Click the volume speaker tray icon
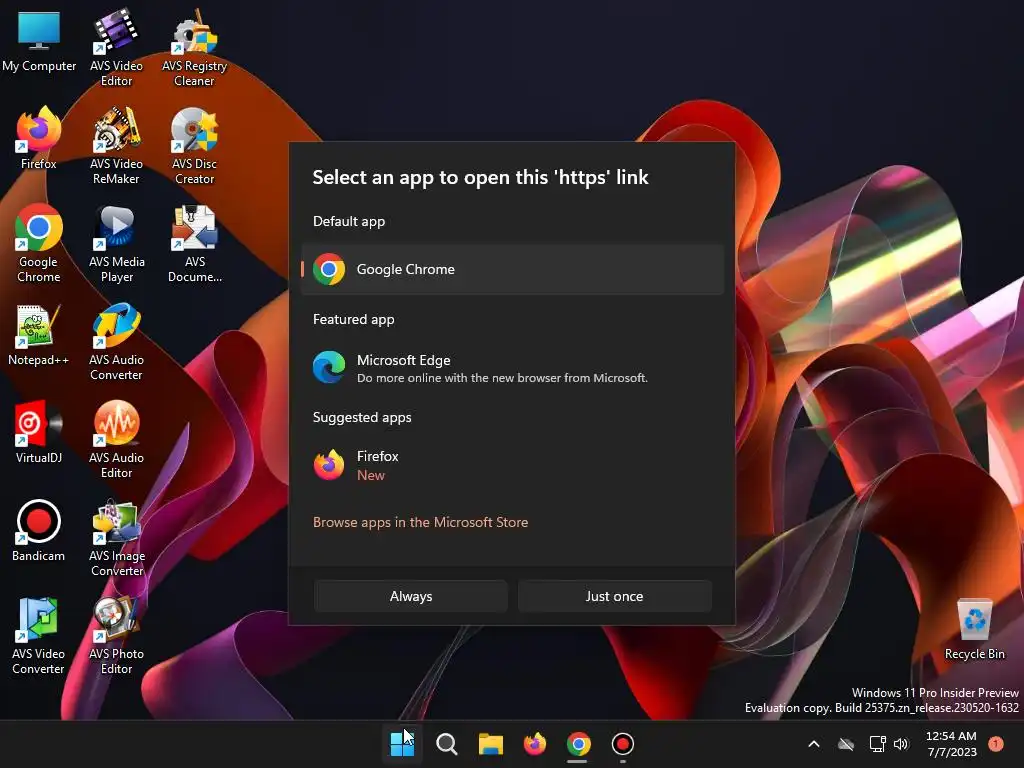Viewport: 1024px width, 768px height. pyautogui.click(x=901, y=744)
